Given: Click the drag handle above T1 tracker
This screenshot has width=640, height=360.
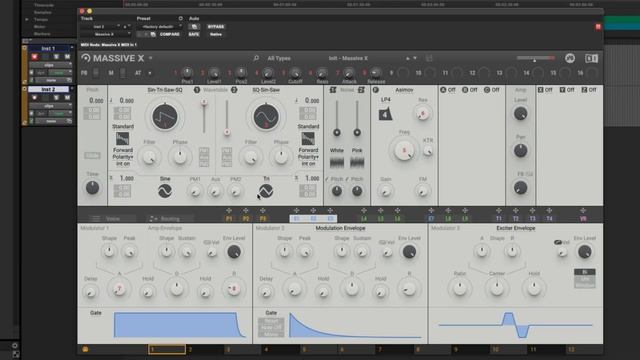Looking at the screenshot, I should [499, 211].
